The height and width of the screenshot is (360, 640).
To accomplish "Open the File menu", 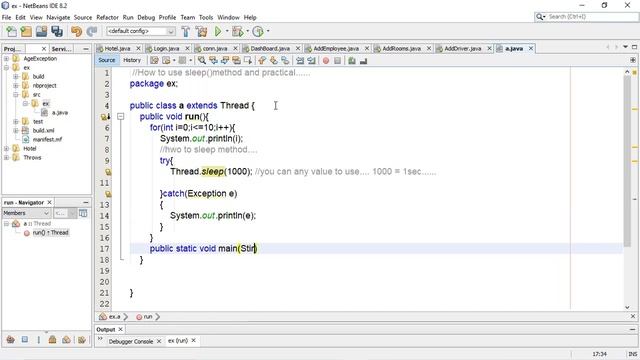I will pyautogui.click(x=7, y=18).
